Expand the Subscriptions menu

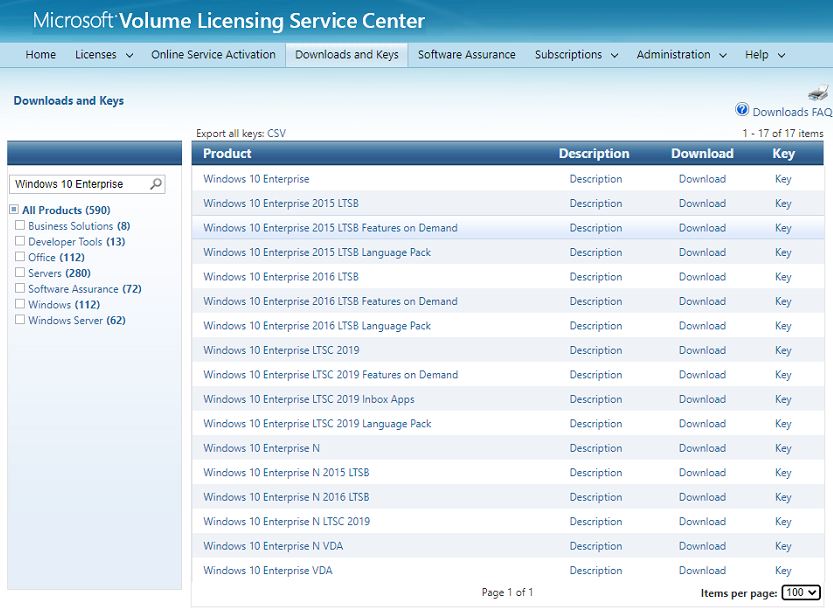pyautogui.click(x=576, y=55)
